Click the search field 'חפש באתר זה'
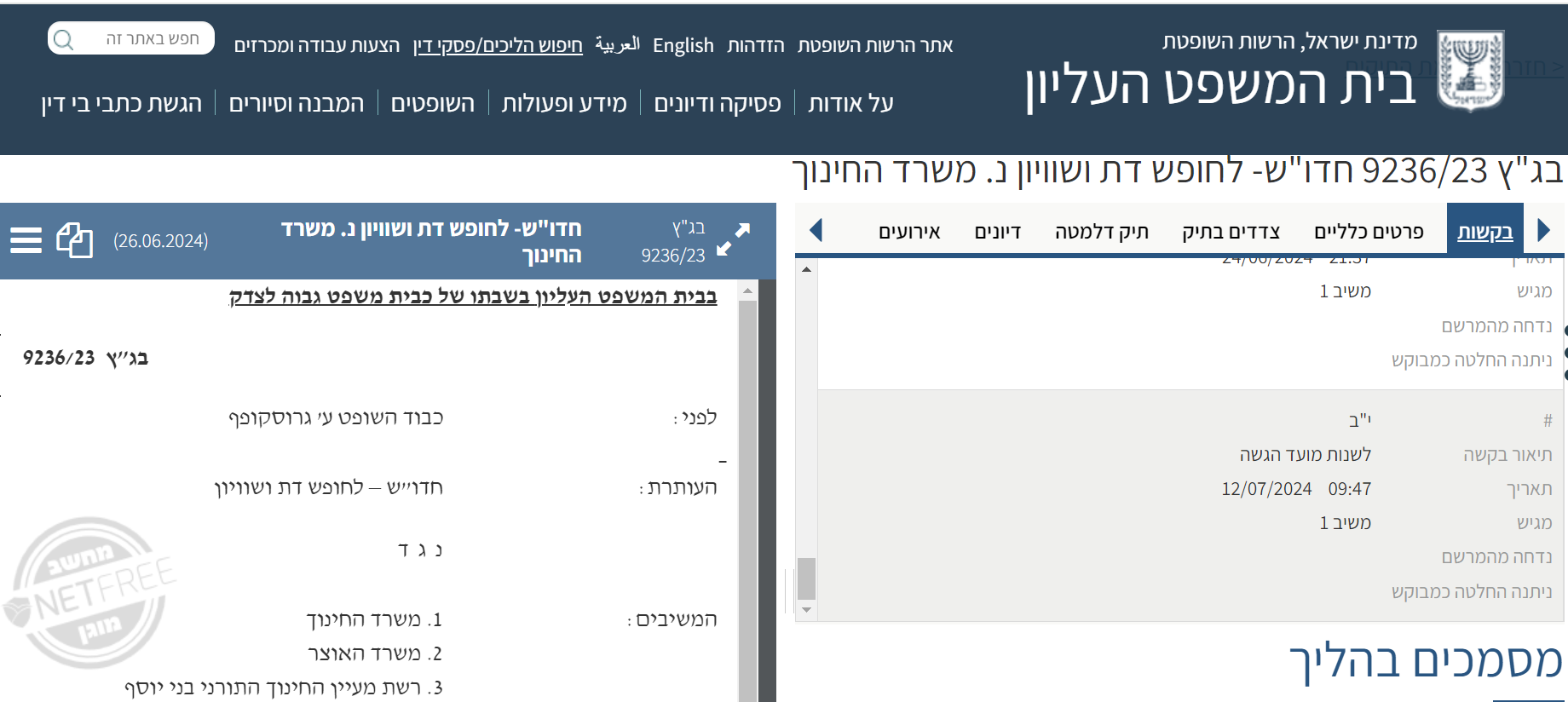The width and height of the screenshot is (1568, 702). click(x=131, y=38)
